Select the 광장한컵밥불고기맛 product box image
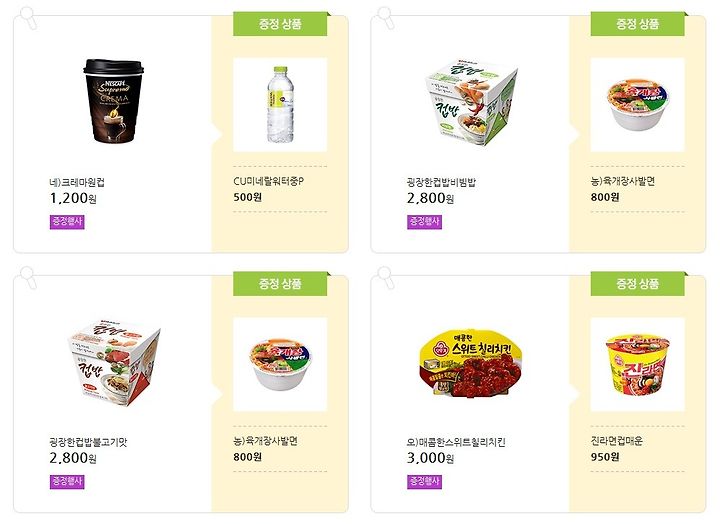Viewport: 720px width, 524px height. (x=114, y=363)
